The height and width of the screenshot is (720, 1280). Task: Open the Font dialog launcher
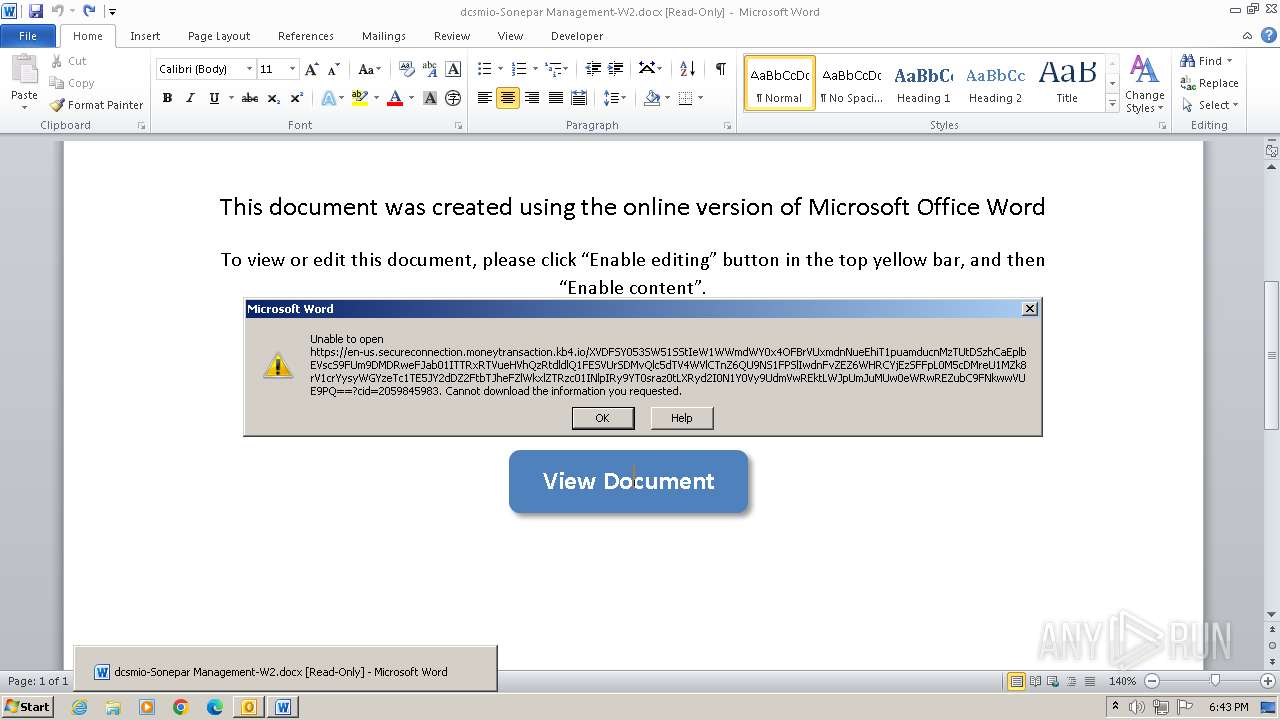[x=459, y=126]
